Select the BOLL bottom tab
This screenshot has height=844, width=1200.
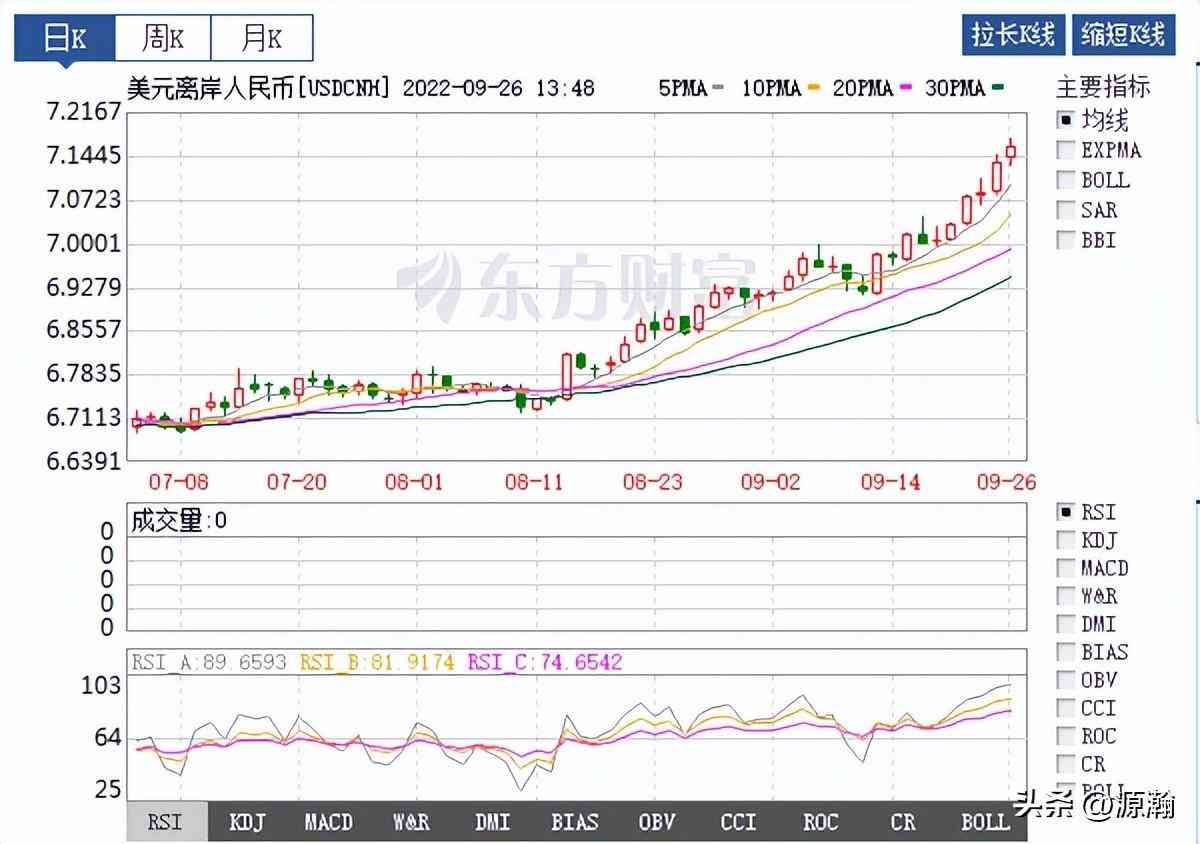[985, 822]
